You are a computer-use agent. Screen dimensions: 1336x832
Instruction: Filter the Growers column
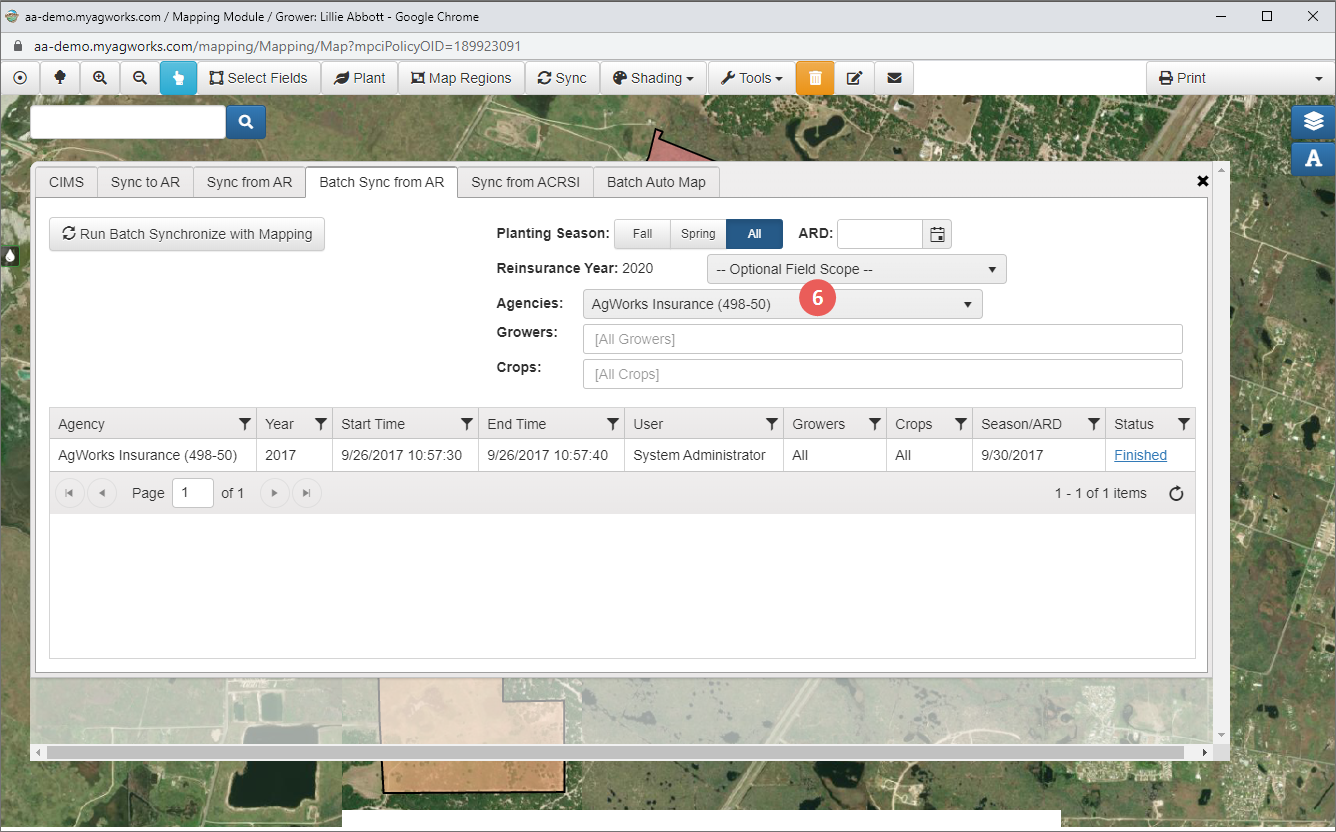[x=875, y=424]
